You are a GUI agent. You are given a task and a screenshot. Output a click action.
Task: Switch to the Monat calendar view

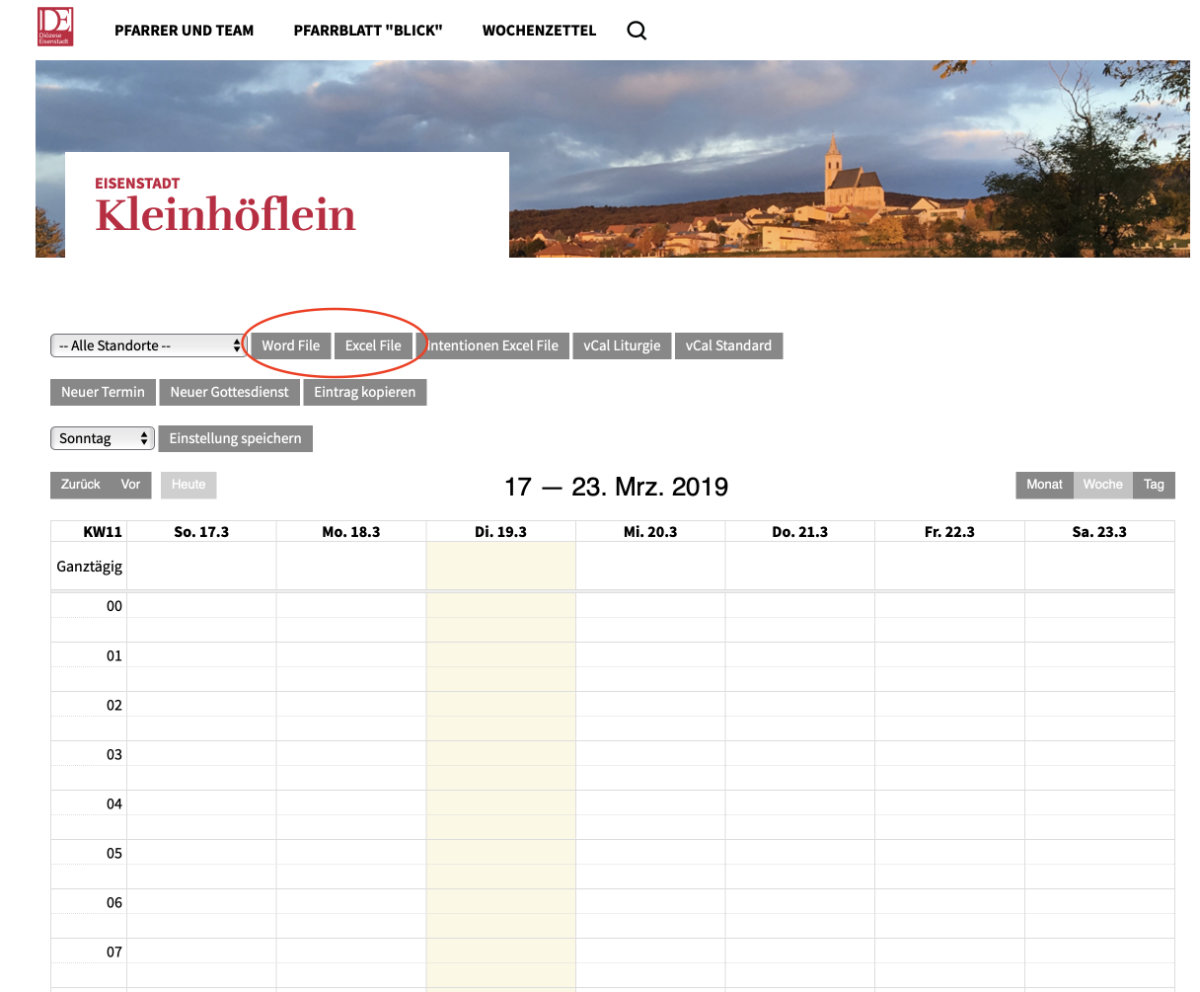pyautogui.click(x=1044, y=484)
